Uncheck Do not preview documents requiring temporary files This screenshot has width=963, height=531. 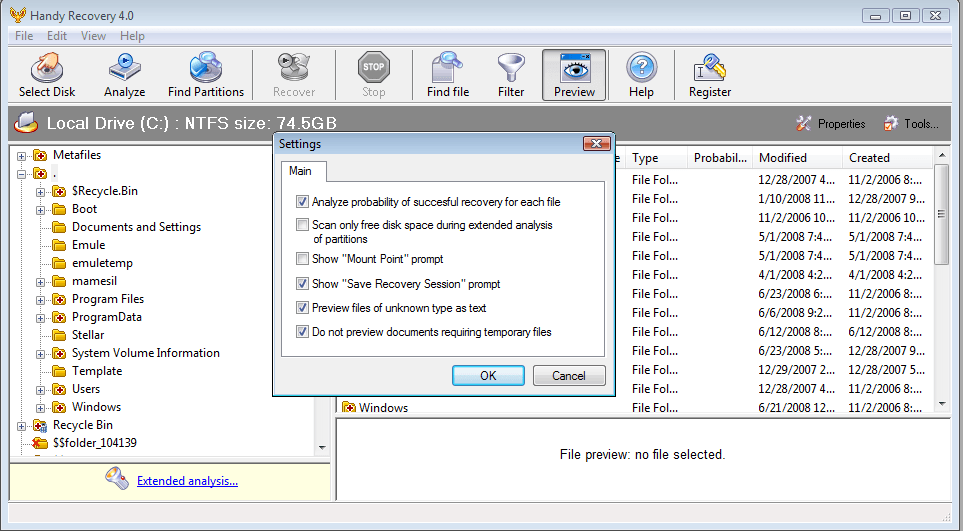pos(302,331)
